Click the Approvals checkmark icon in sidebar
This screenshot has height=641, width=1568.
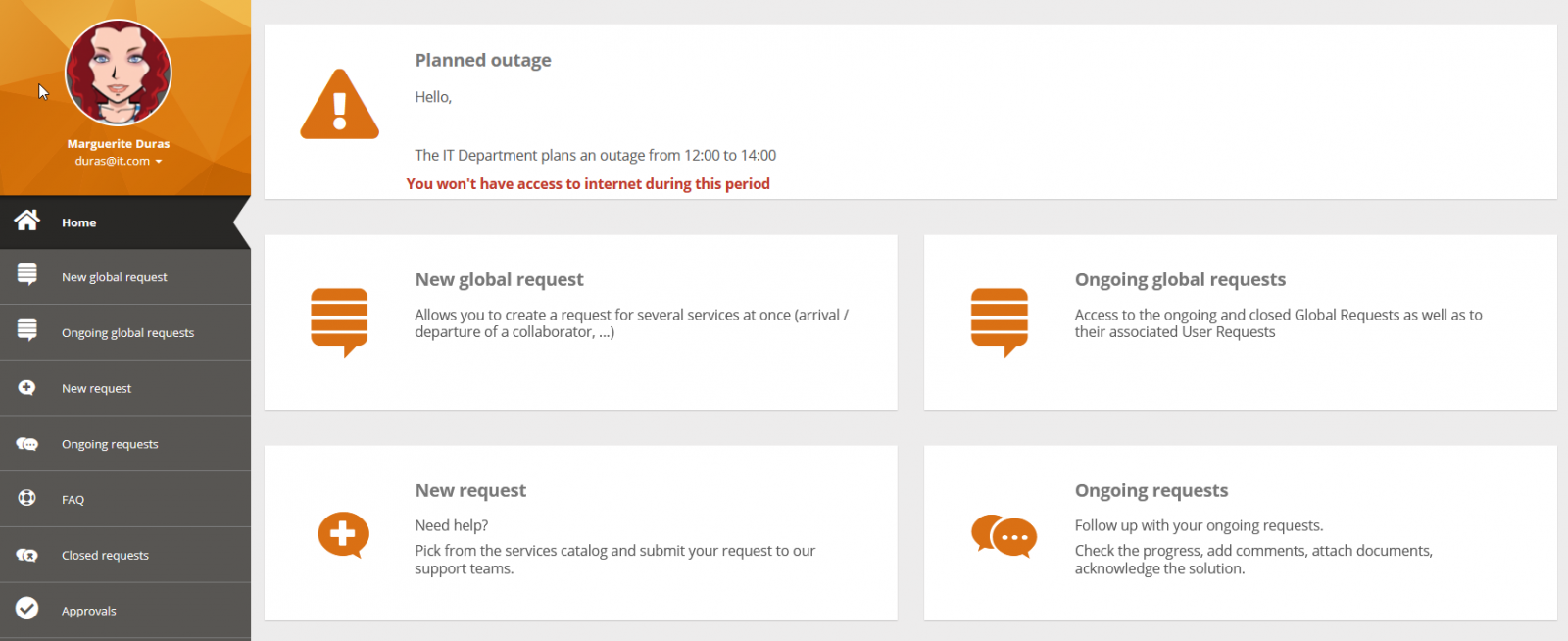27,609
